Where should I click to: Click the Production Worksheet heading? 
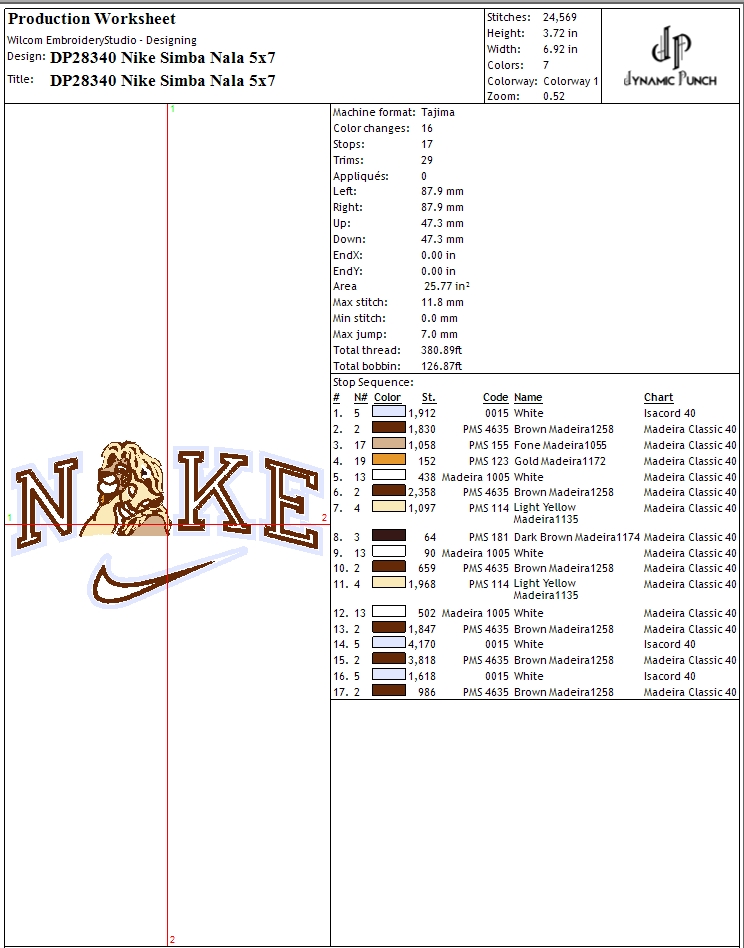click(92, 19)
